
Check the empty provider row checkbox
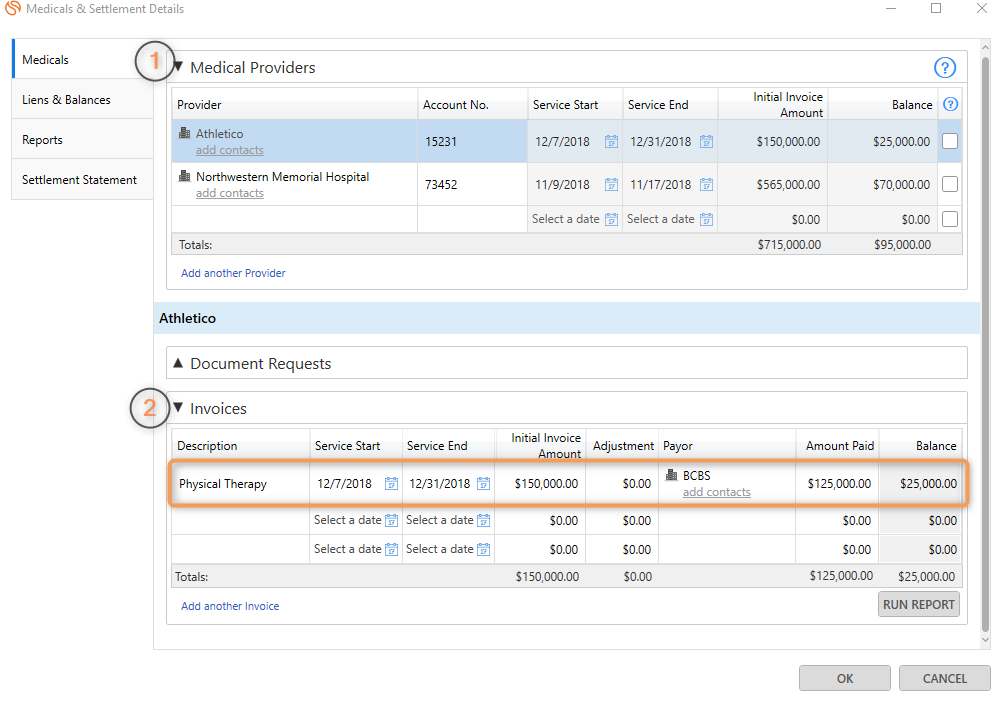point(950,219)
